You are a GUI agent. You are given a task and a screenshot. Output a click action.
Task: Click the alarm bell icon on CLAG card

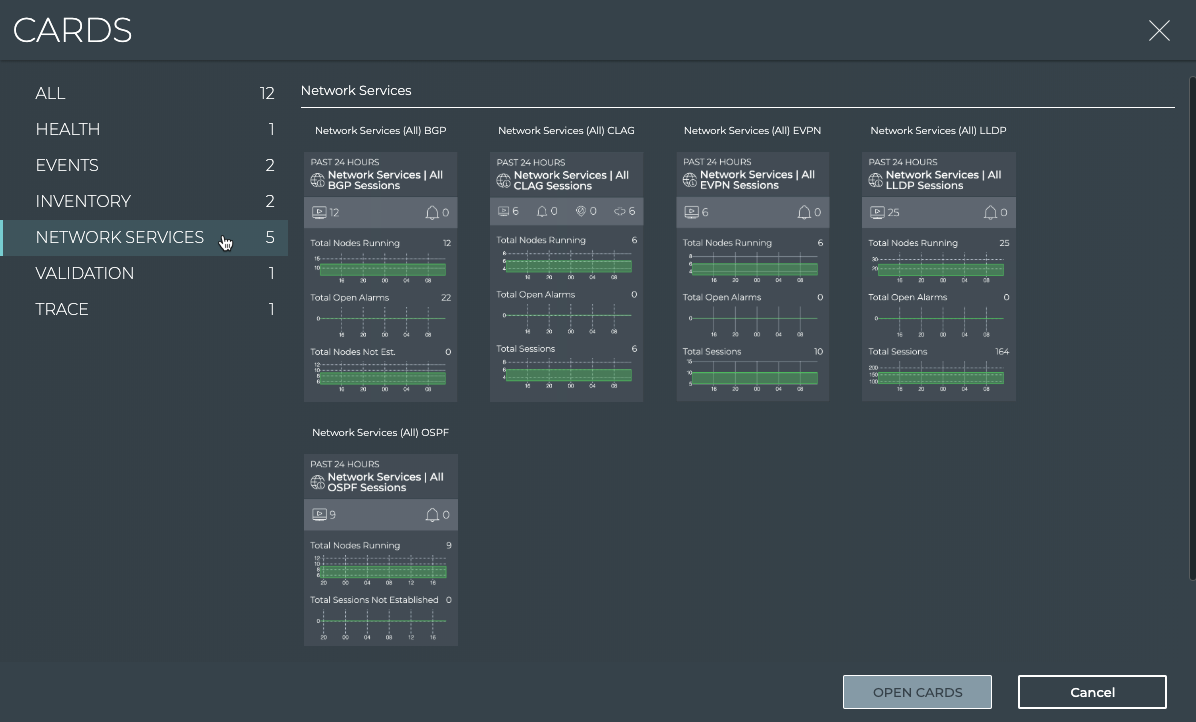pyautogui.click(x=542, y=212)
